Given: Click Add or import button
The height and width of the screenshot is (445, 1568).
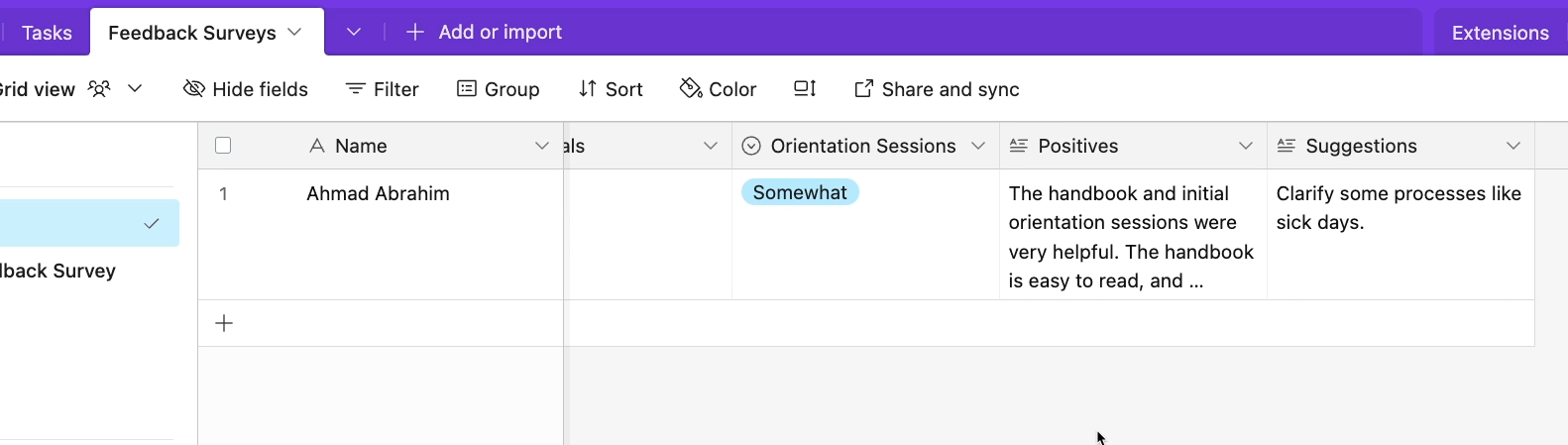Looking at the screenshot, I should point(485,32).
